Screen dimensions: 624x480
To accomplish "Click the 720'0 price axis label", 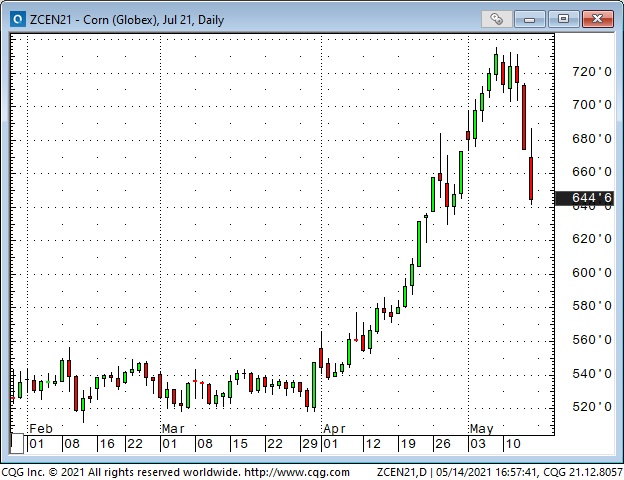I will coord(591,72).
